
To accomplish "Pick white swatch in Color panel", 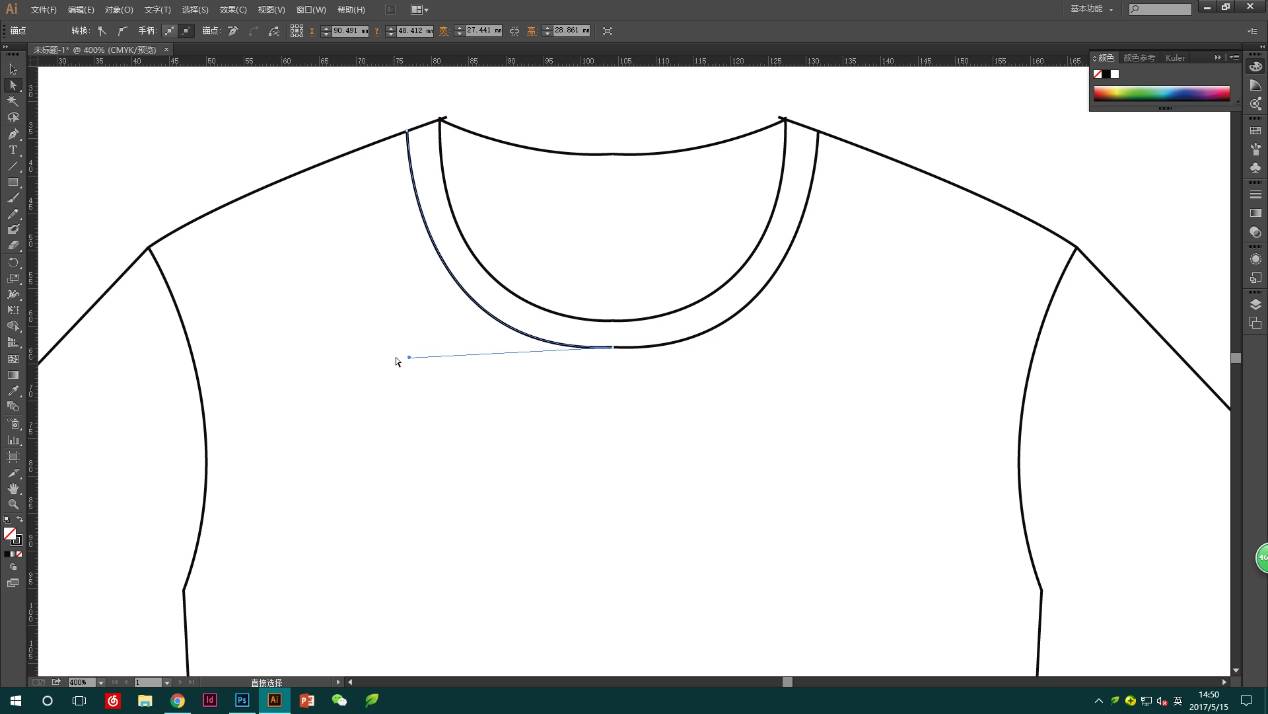I will coord(1115,74).
